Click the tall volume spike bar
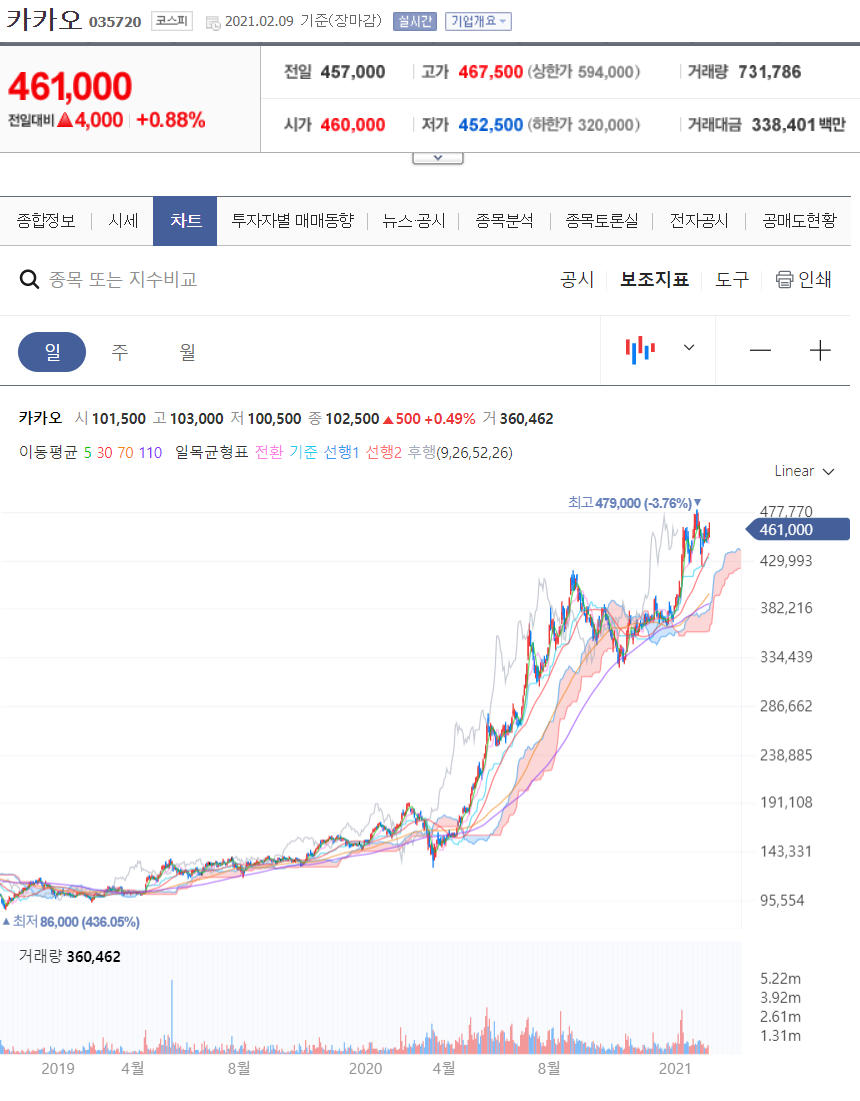Viewport: 860px width, 1101px height. (171, 1015)
